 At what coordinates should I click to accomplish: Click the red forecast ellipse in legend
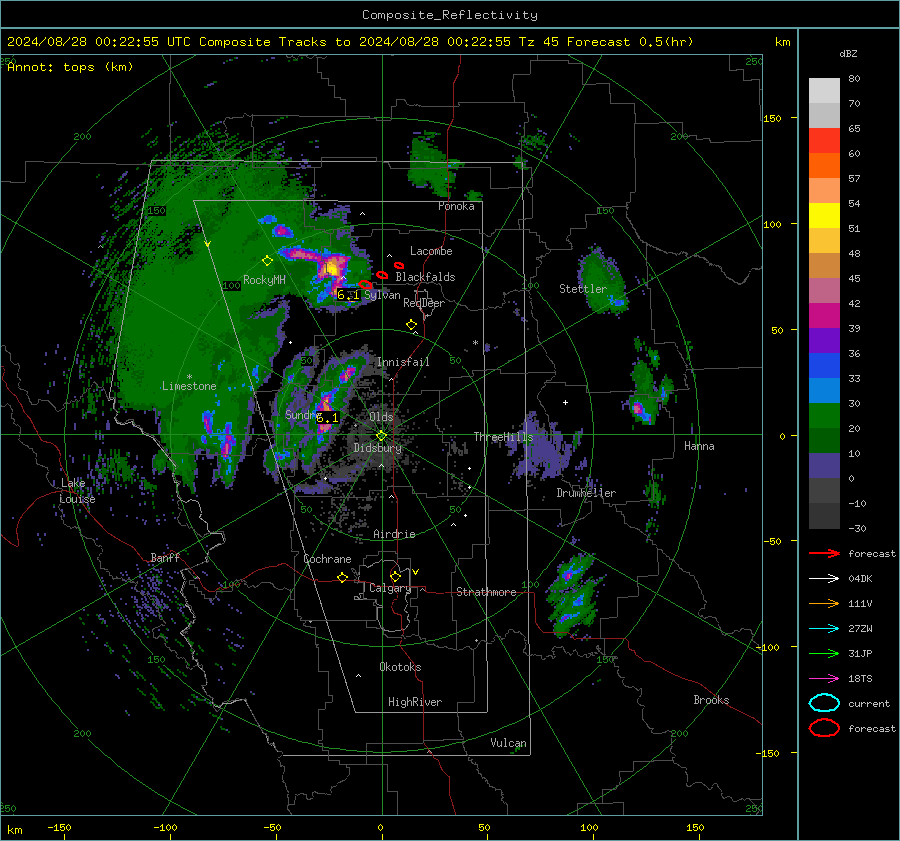(824, 728)
